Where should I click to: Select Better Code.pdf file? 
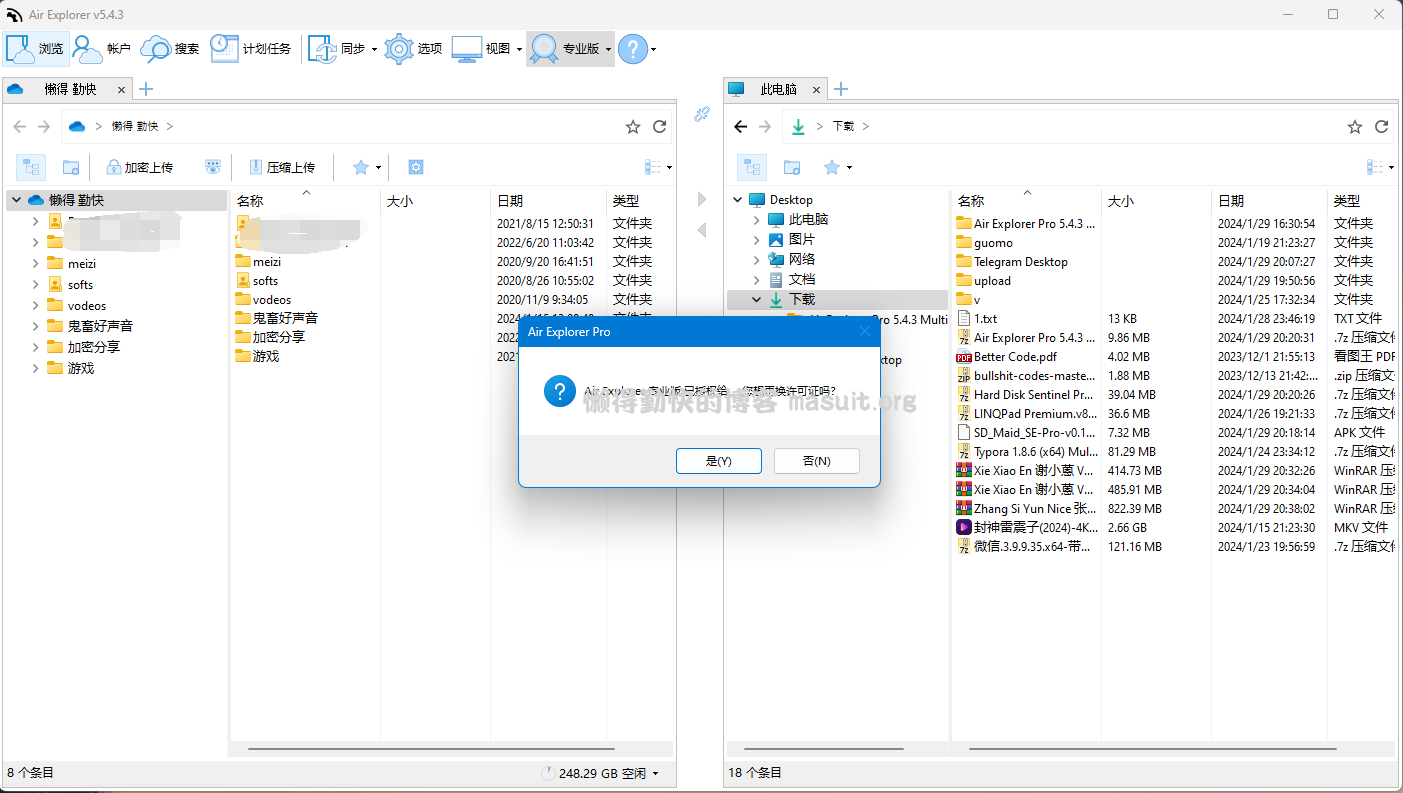click(1015, 357)
